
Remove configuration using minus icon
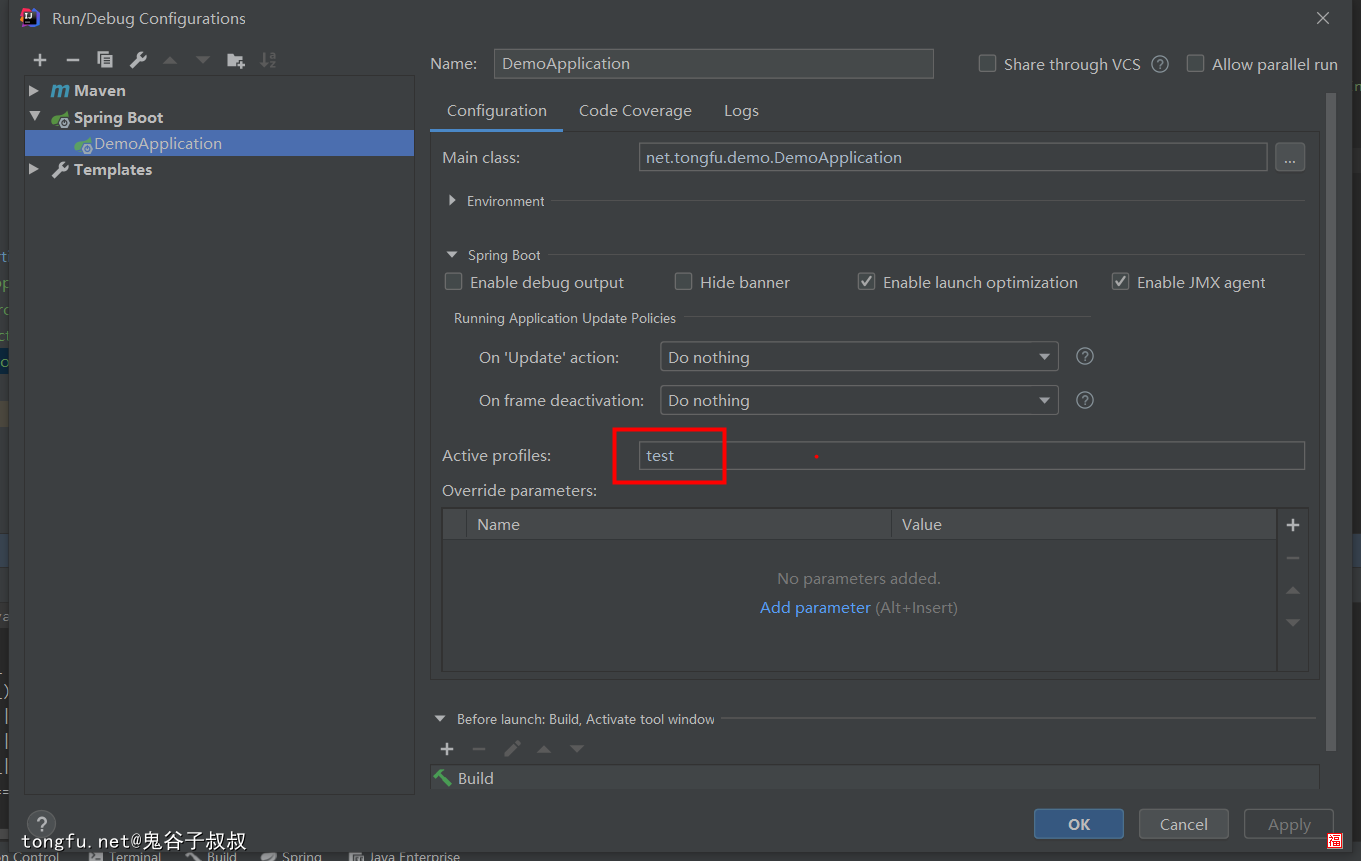point(72,60)
